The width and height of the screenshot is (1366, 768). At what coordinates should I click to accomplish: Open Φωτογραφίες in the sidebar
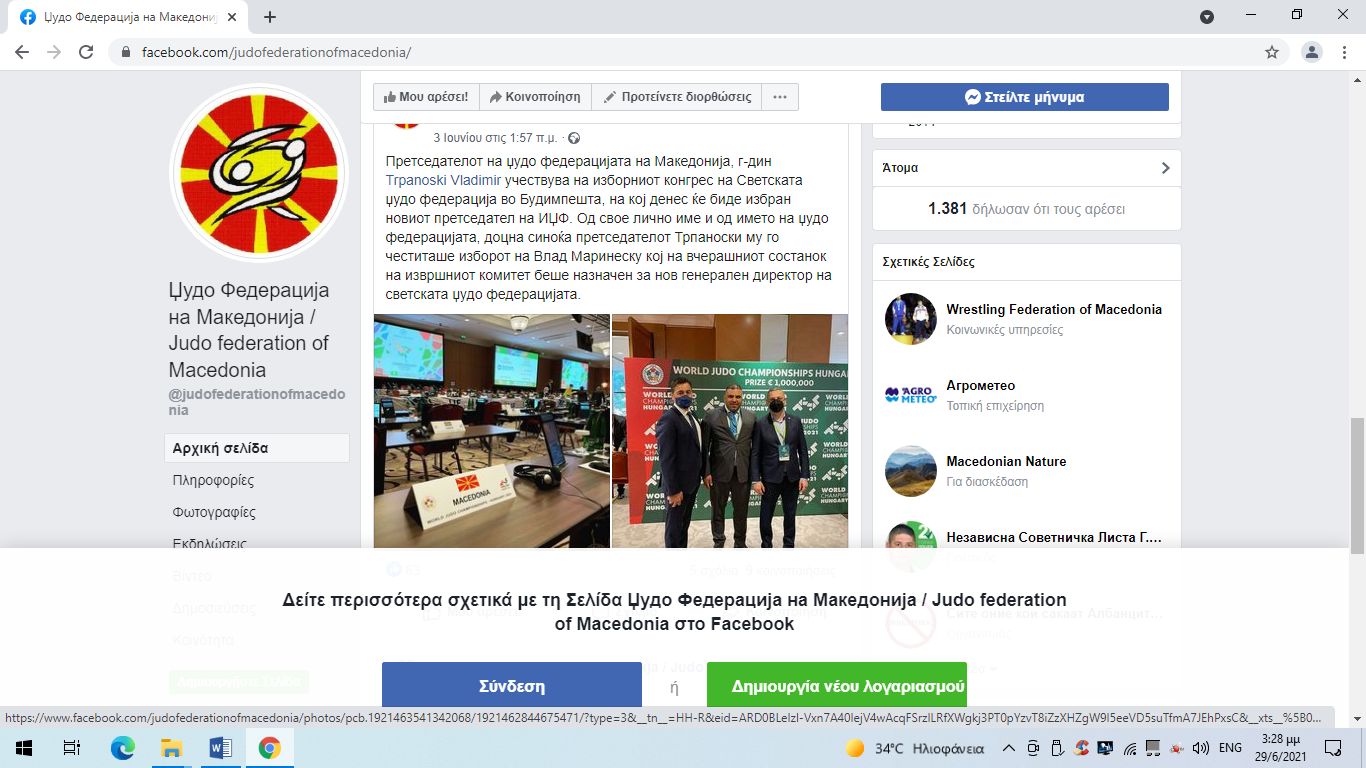click(214, 512)
